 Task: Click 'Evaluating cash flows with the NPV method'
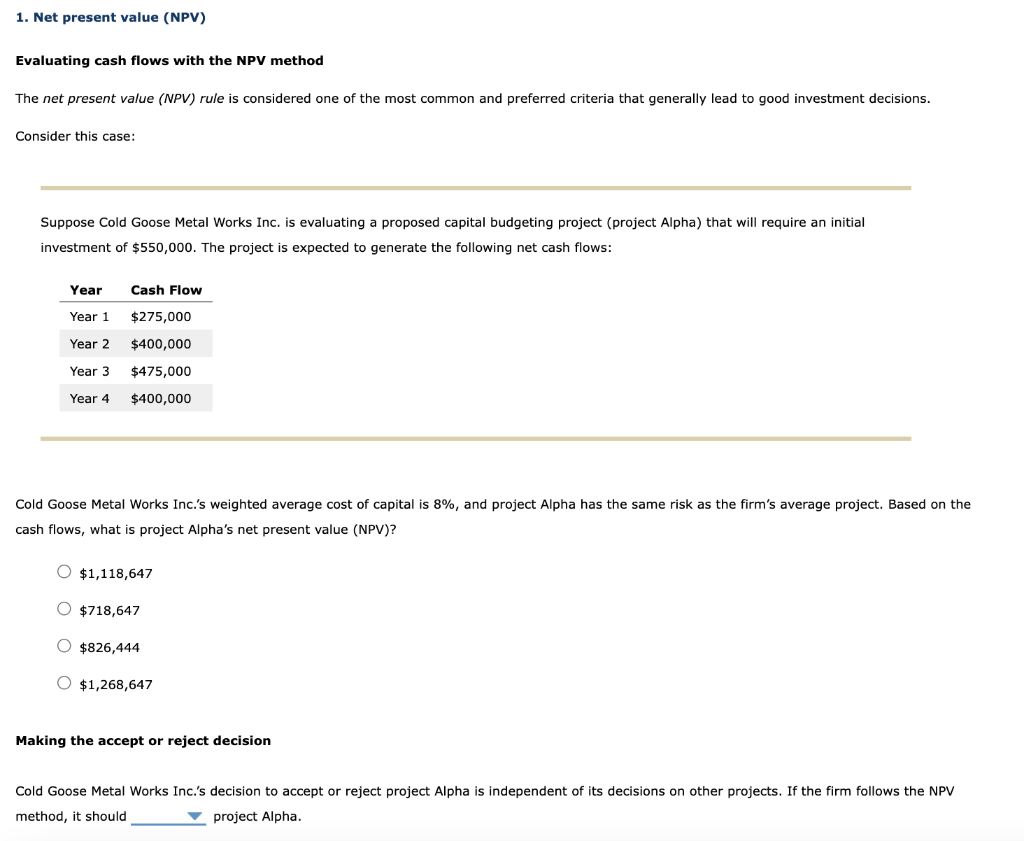tap(169, 60)
